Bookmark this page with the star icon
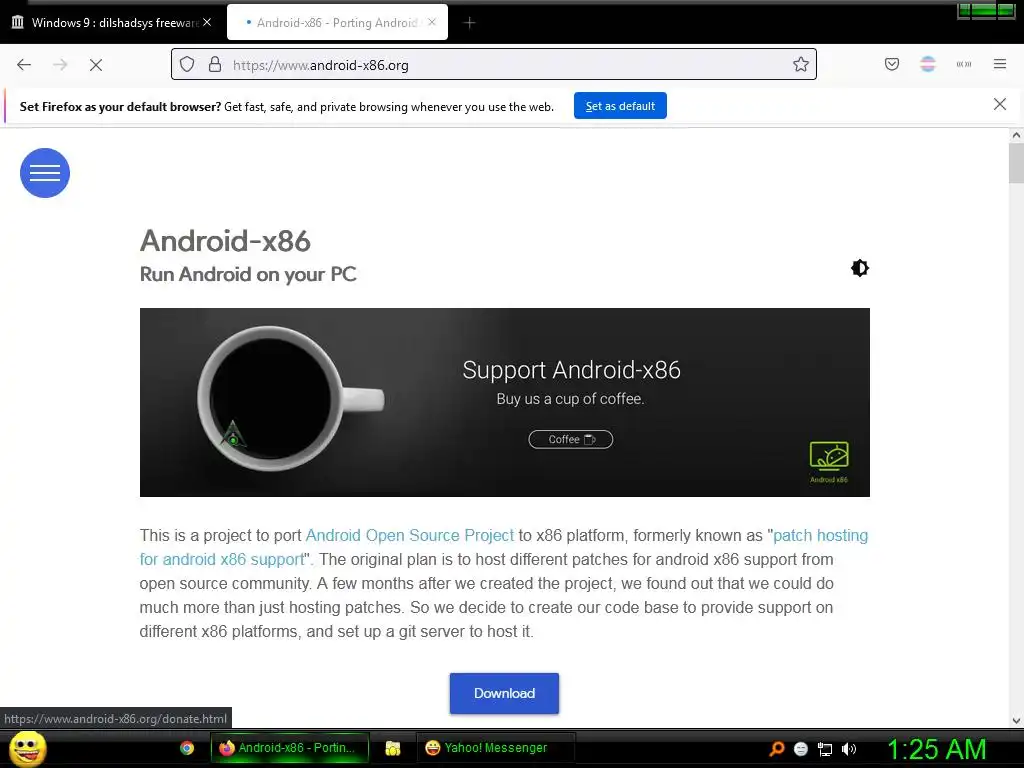 [x=801, y=65]
